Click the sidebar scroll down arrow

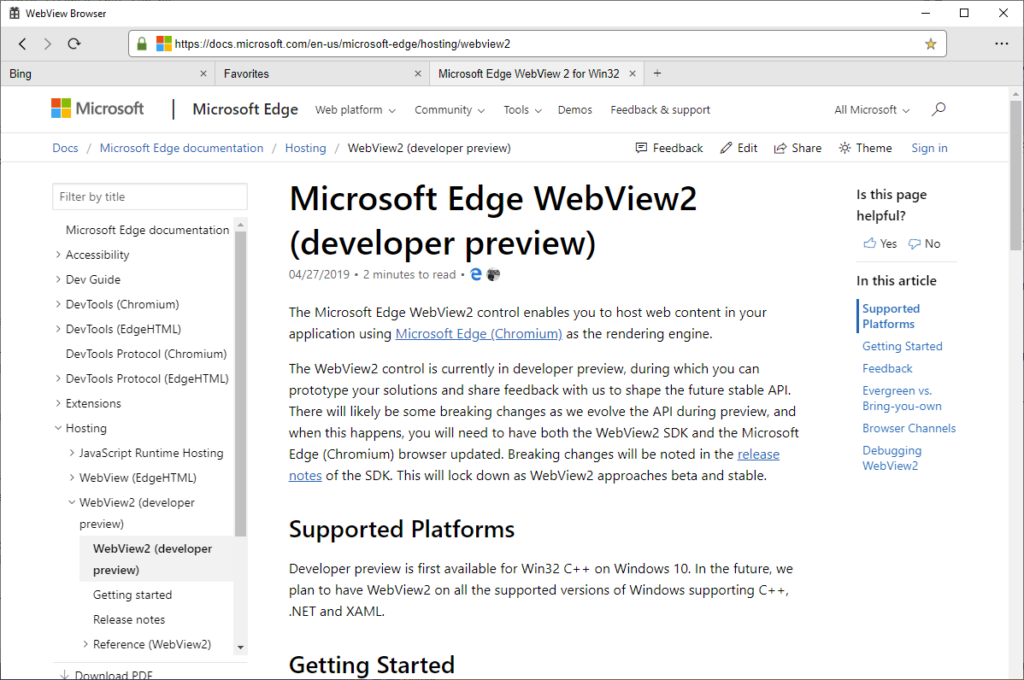(x=240, y=647)
